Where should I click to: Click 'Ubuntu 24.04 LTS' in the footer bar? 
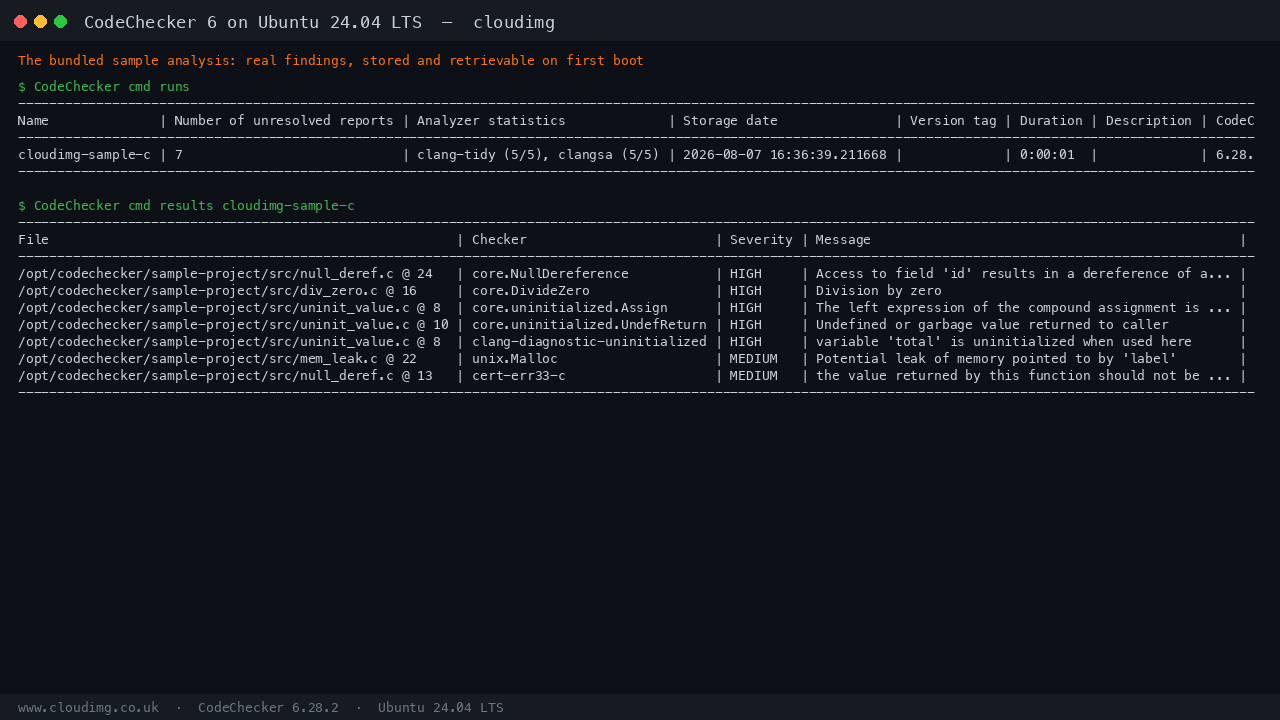click(x=441, y=708)
